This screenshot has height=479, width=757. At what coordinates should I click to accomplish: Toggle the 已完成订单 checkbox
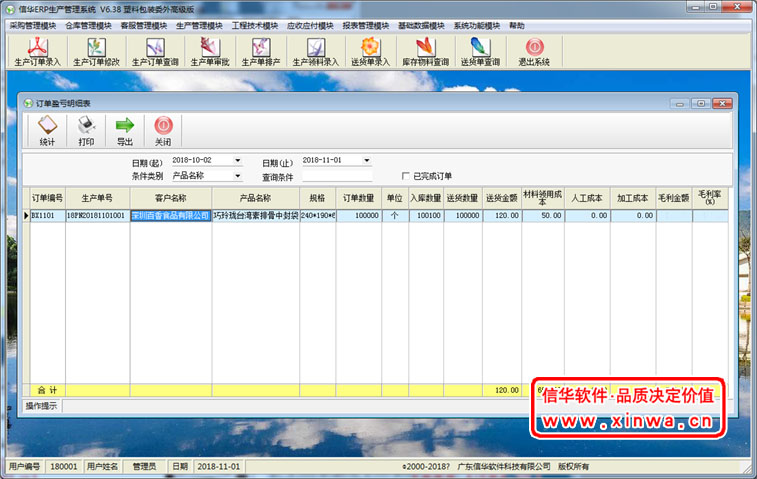click(x=406, y=176)
